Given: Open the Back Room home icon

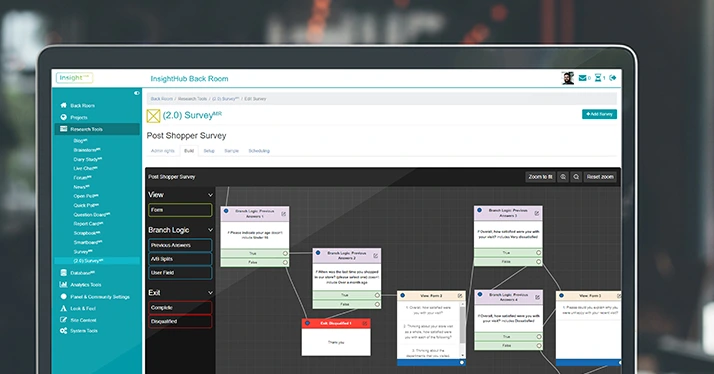Looking at the screenshot, I should tap(63, 105).
